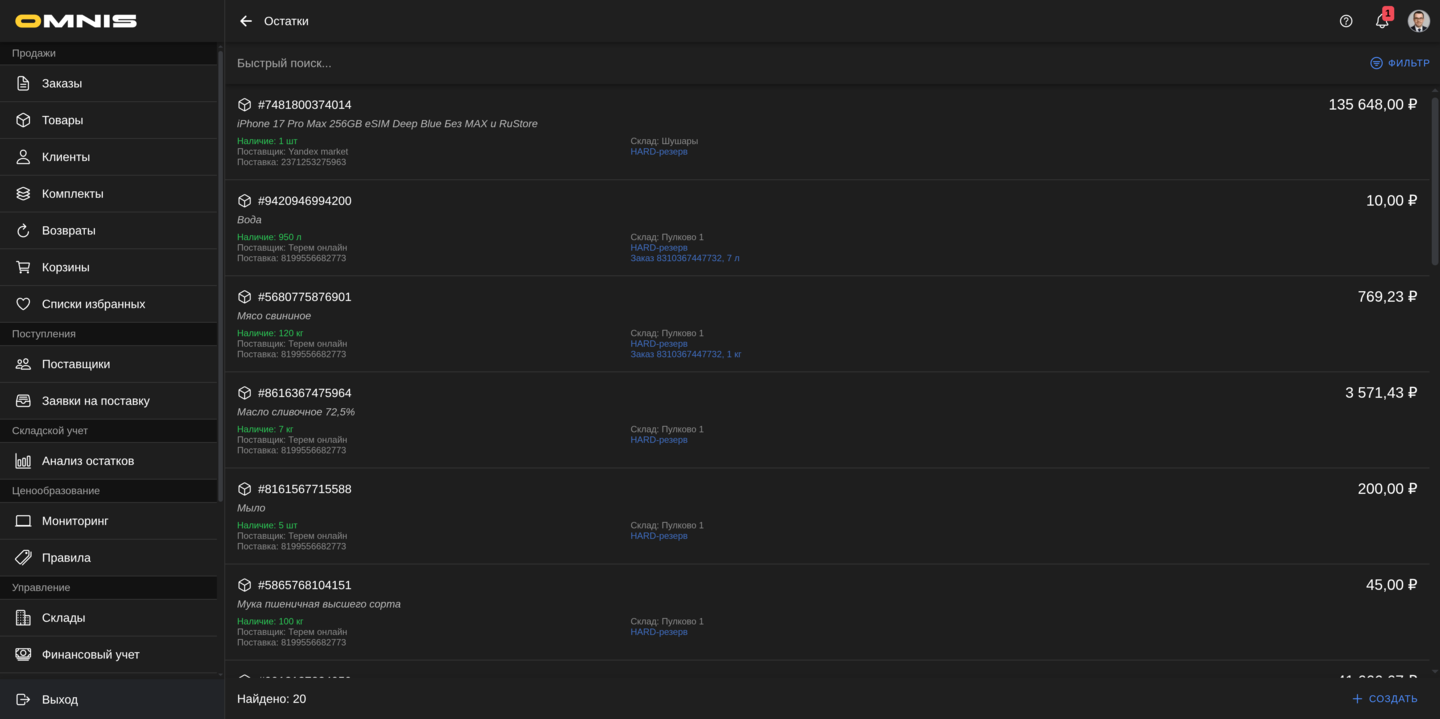Click the Правила tag icon
This screenshot has height=719, width=1440.
click(23, 558)
